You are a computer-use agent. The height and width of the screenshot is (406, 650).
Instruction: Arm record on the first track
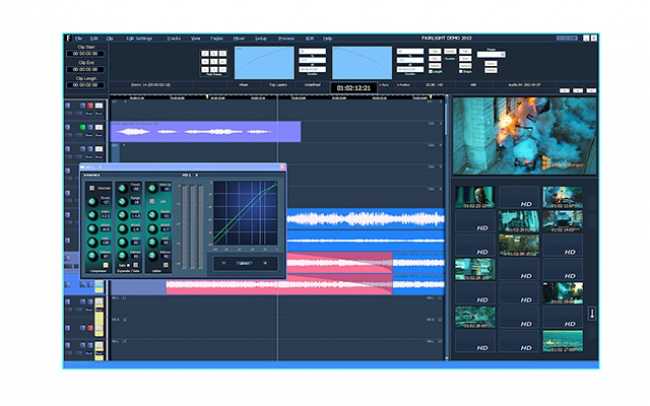pos(90,106)
